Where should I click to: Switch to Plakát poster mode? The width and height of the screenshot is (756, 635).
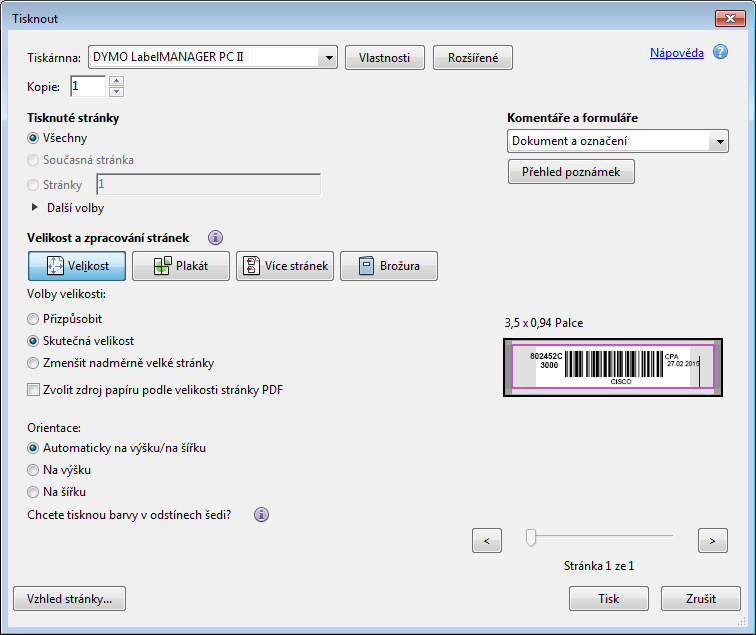coord(181,266)
